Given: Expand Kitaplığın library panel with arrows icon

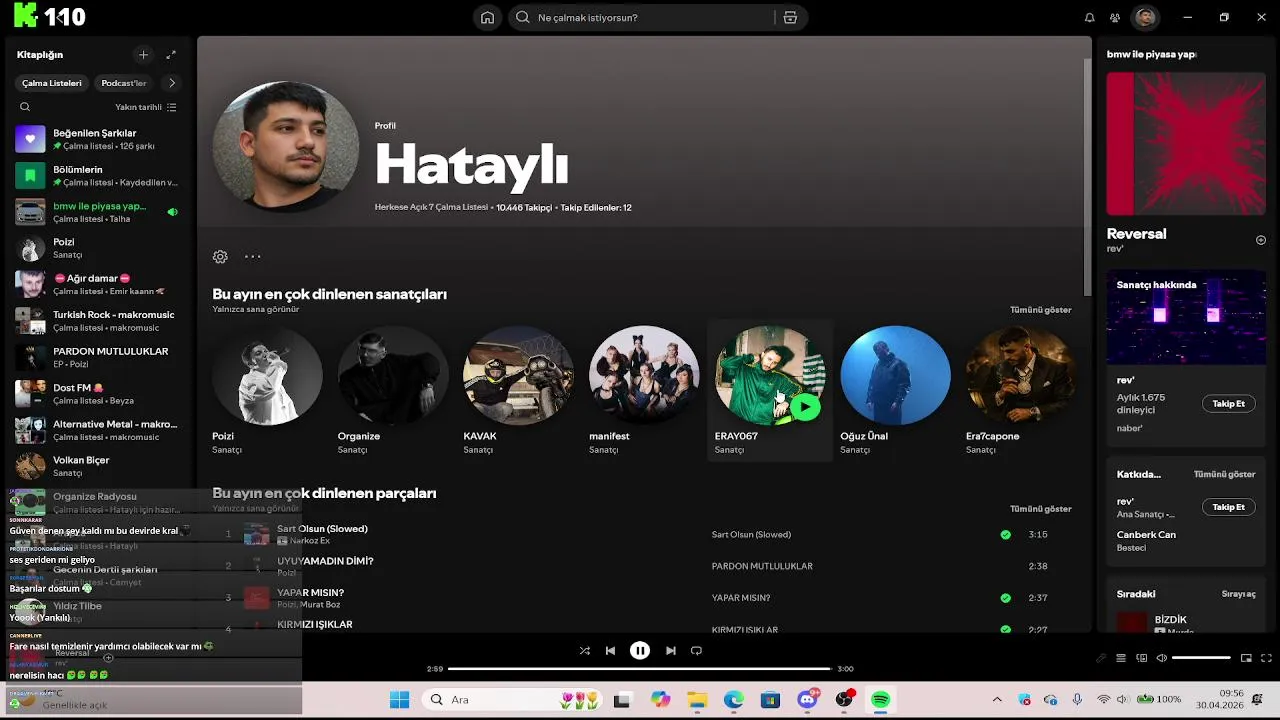Looking at the screenshot, I should tap(171, 55).
